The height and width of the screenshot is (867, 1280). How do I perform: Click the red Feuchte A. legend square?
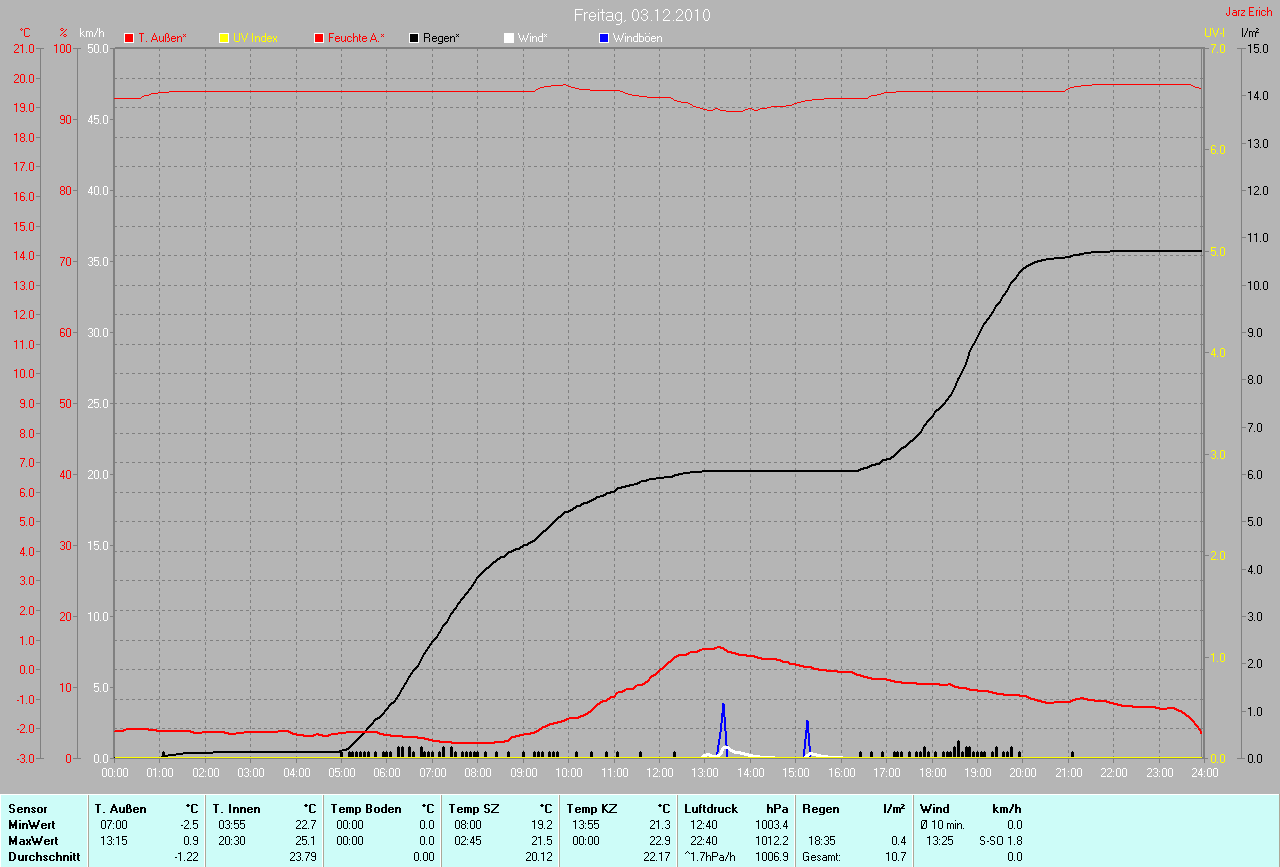click(319, 38)
